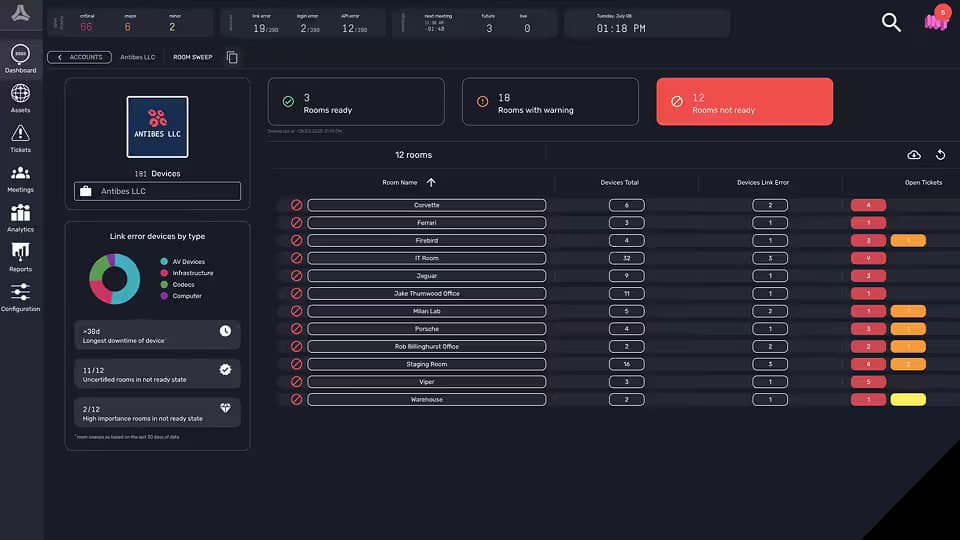Filter by 3 Rooms ready card
Image resolution: width=960 pixels, height=540 pixels.
click(x=356, y=102)
